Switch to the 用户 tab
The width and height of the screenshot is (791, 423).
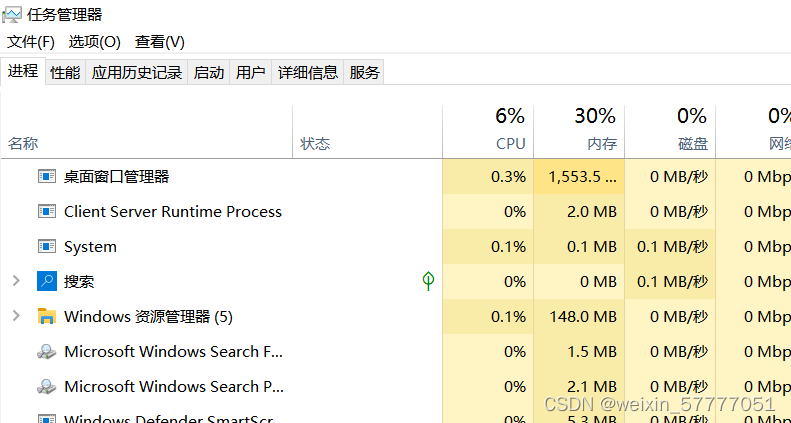(251, 73)
